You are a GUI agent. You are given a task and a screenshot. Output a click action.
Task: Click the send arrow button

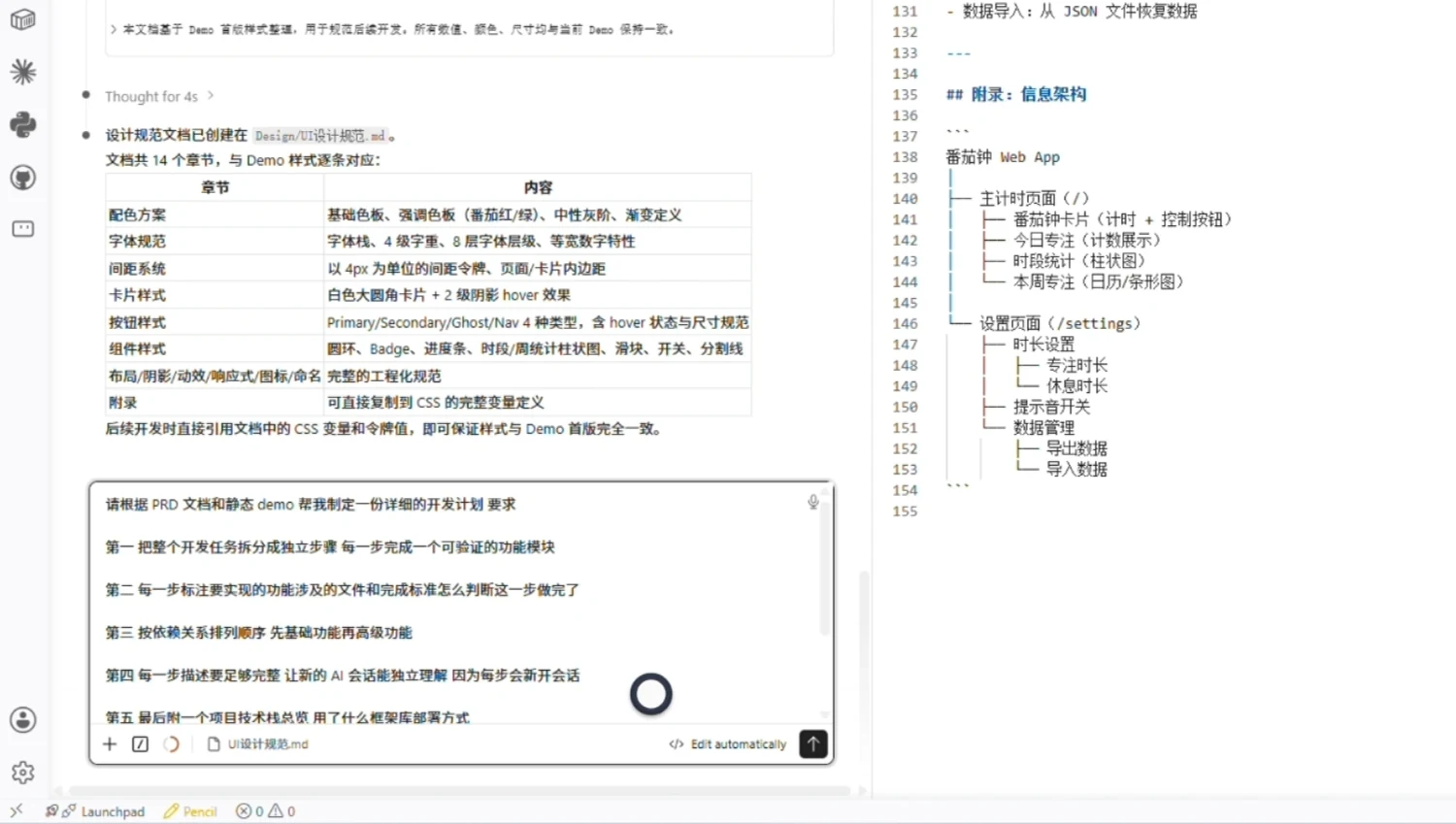point(813,743)
